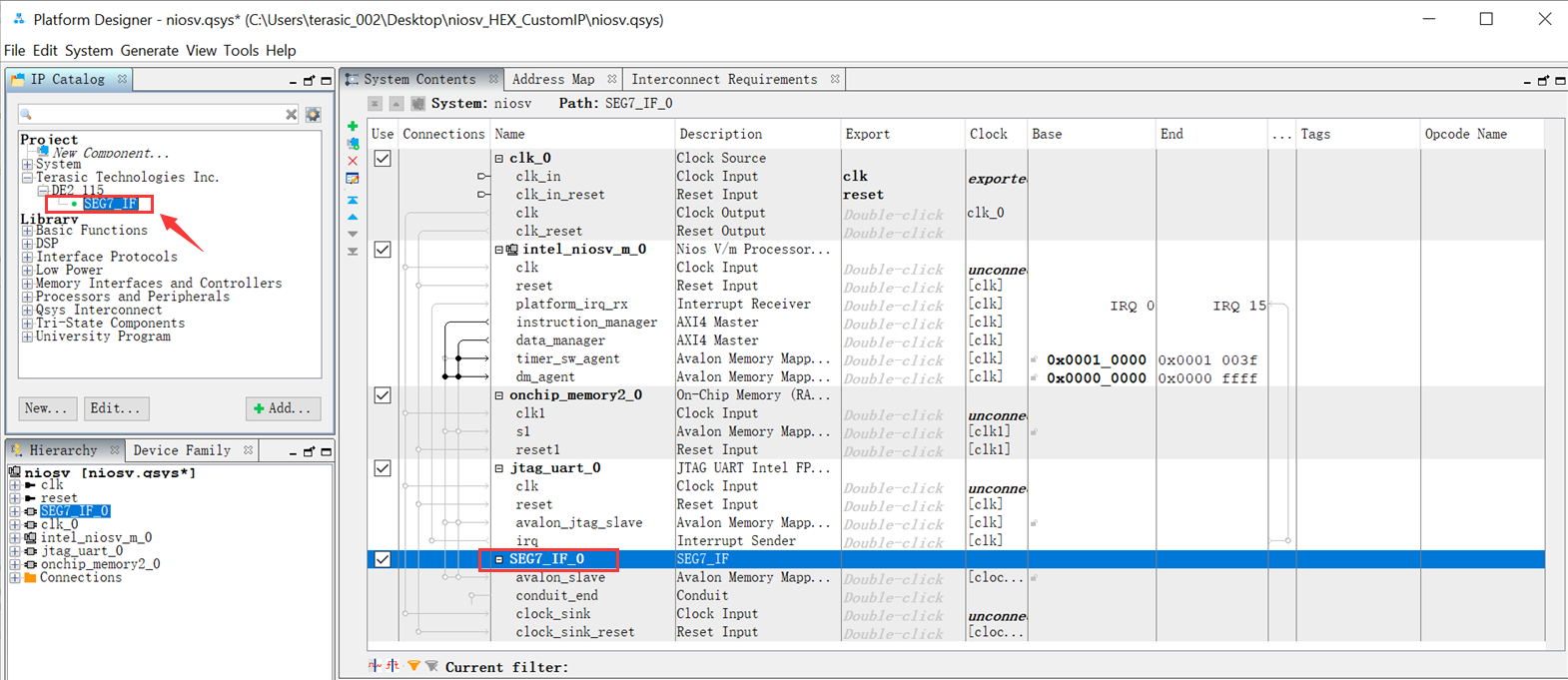Clear the IP Catalog search with X icon

292,115
